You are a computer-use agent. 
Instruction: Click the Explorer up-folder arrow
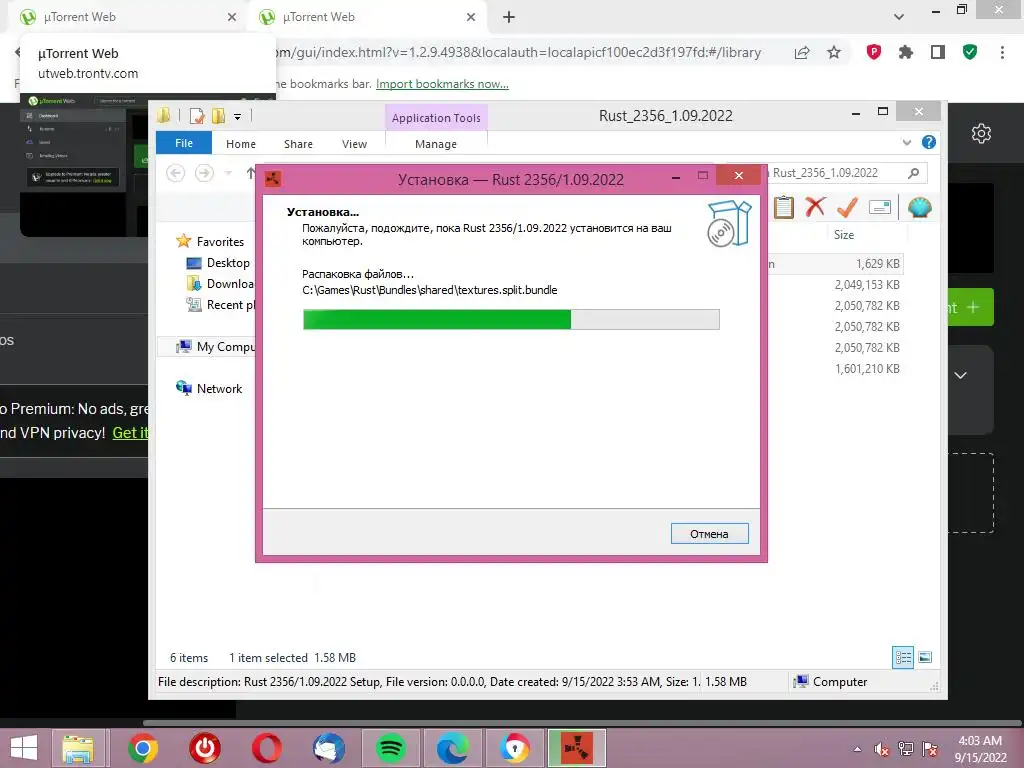point(251,173)
